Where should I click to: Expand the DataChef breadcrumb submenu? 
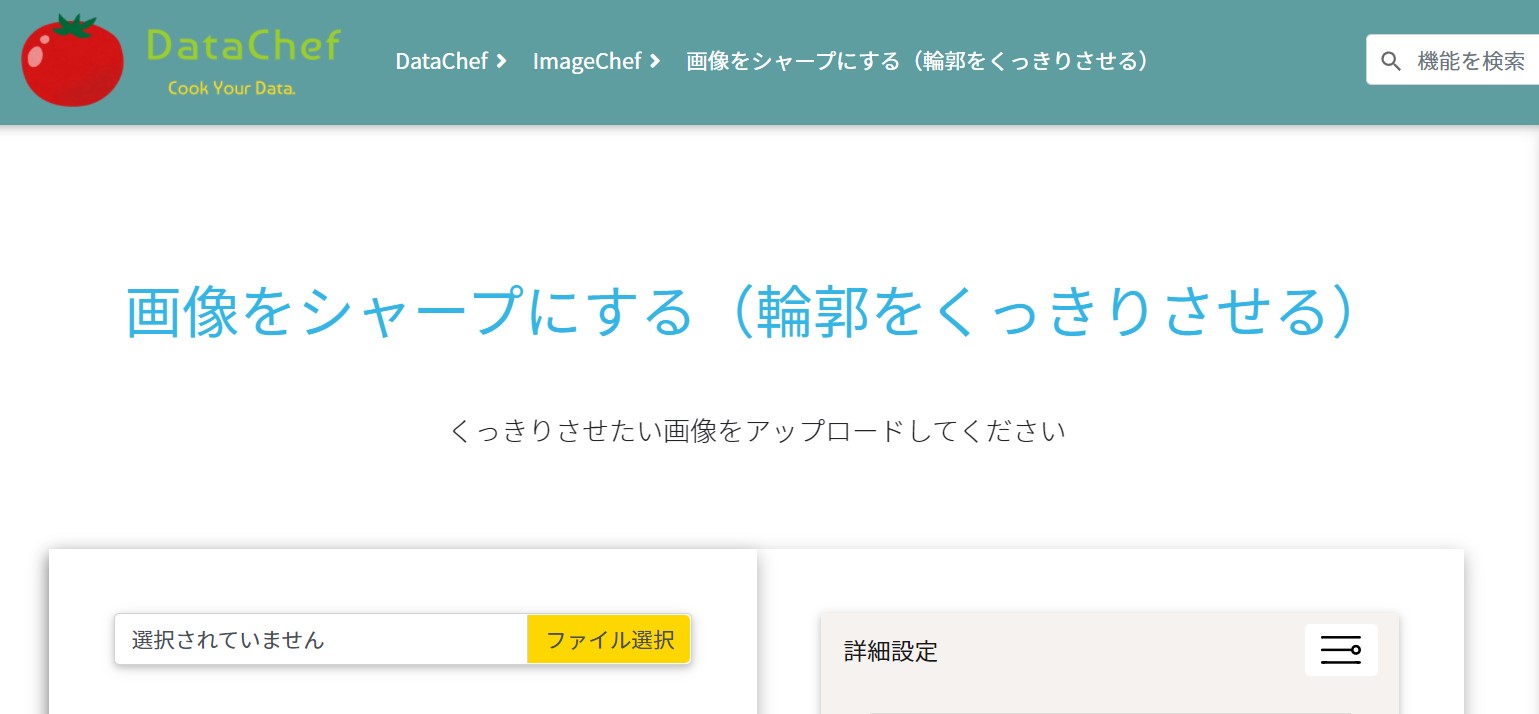(501, 61)
